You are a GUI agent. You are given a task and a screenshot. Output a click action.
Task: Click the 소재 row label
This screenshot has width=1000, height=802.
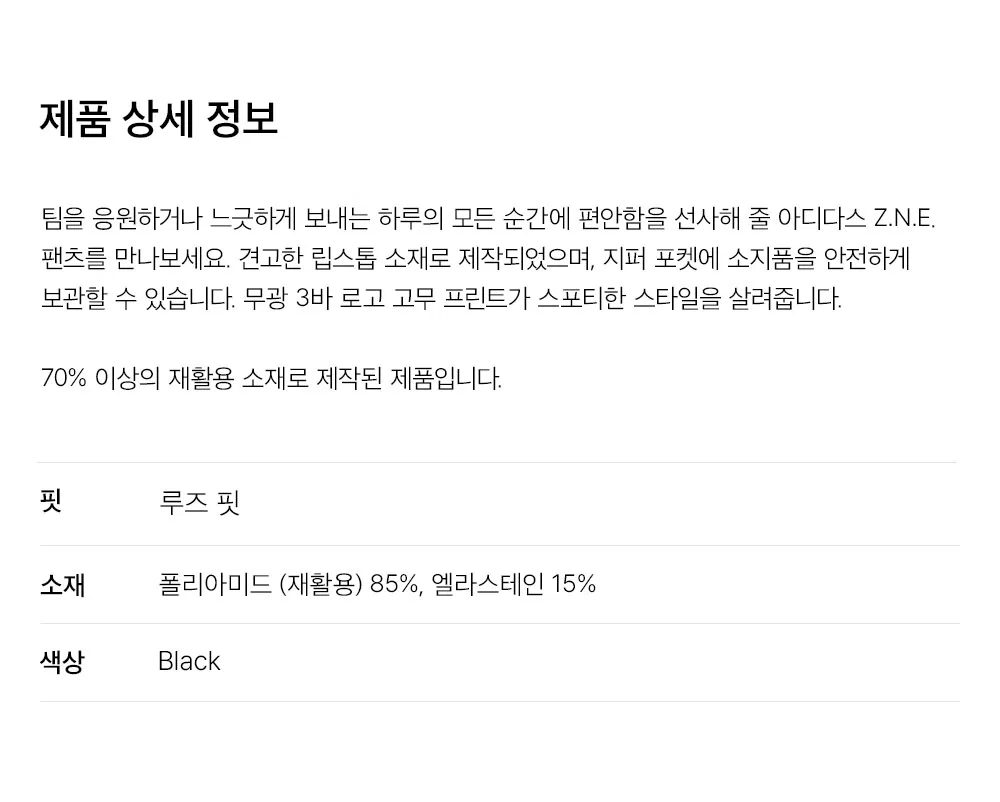pyautogui.click(x=62, y=585)
